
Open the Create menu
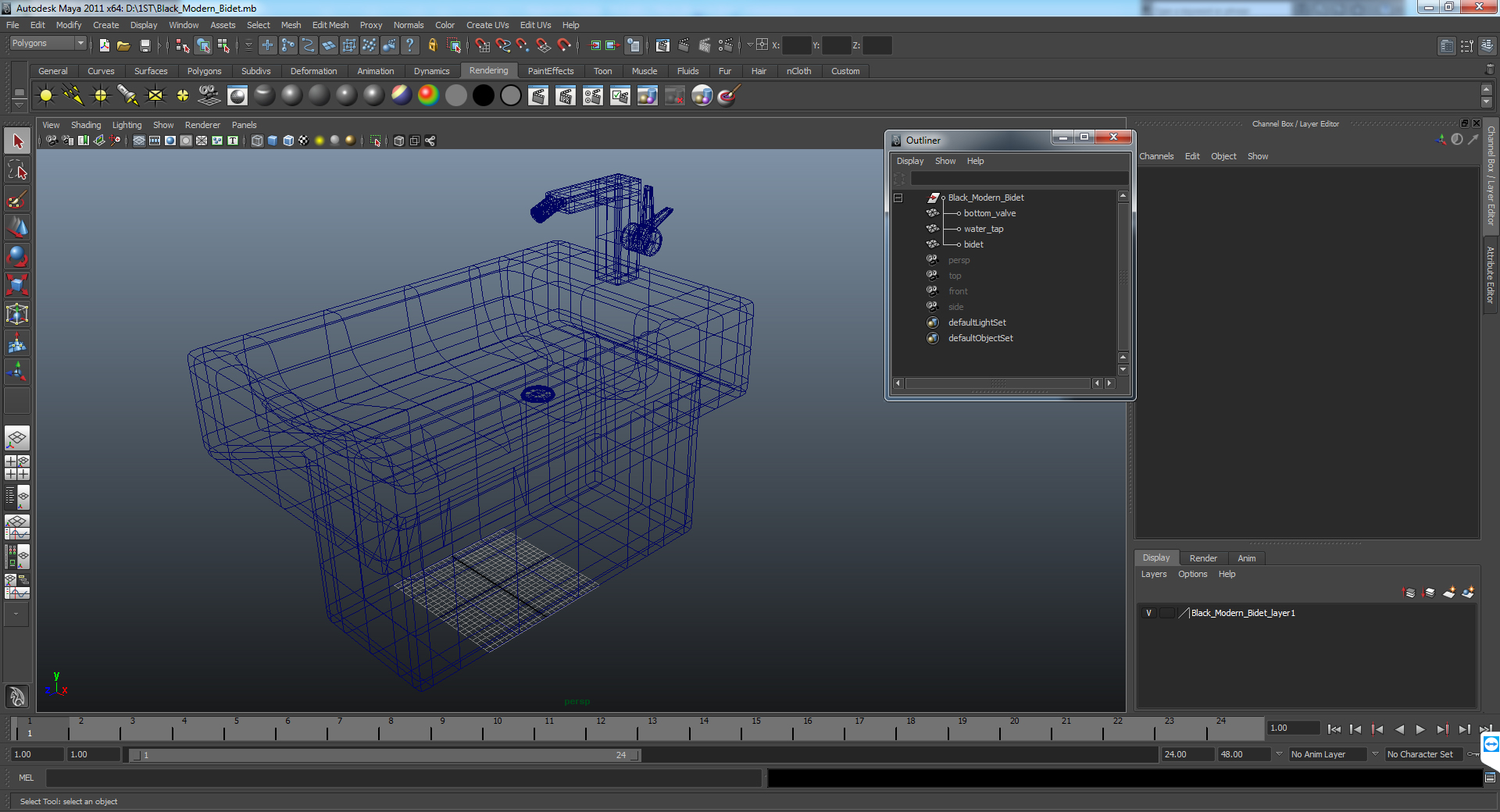coord(105,25)
